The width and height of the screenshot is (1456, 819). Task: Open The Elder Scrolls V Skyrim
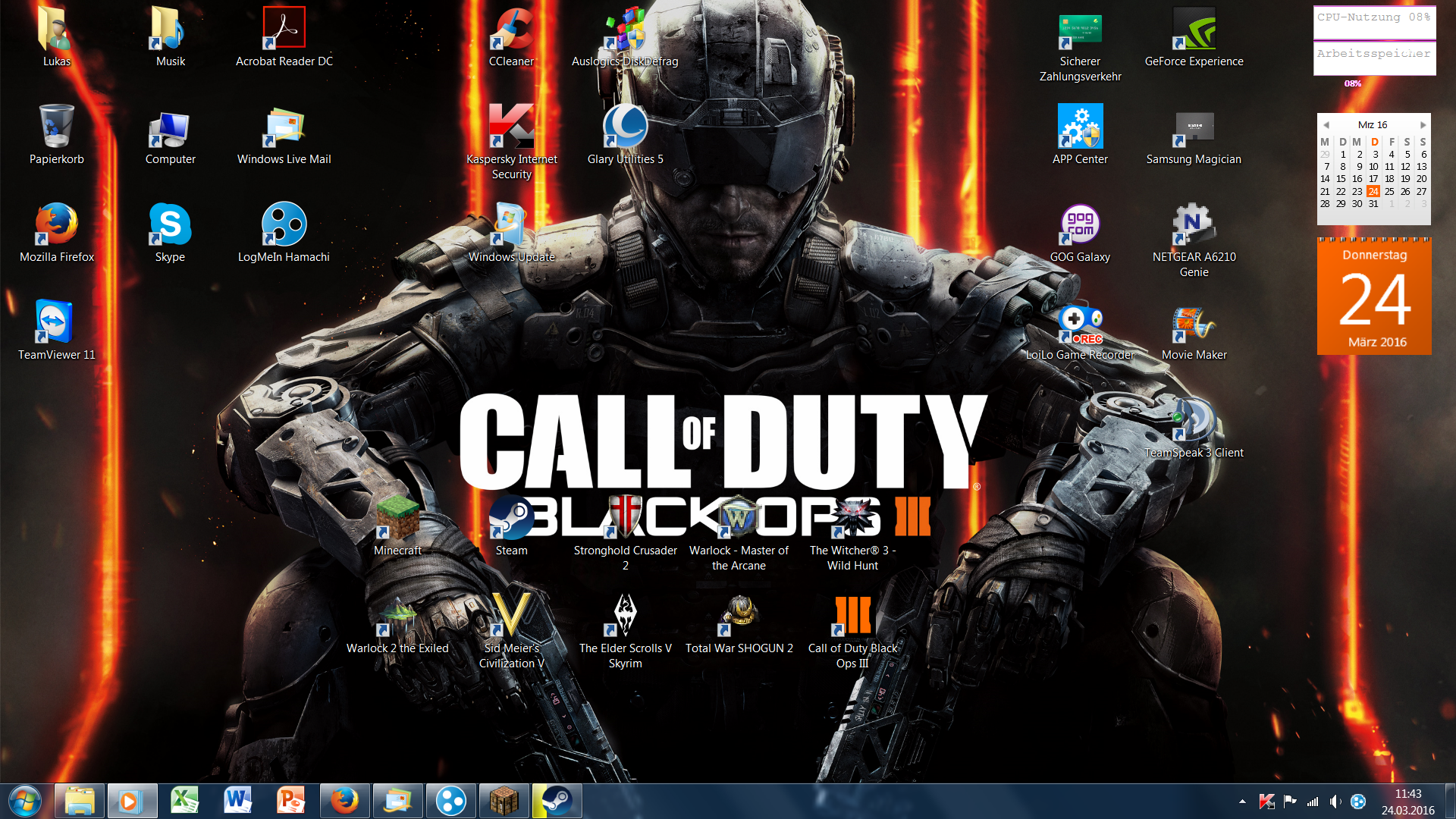tap(625, 631)
